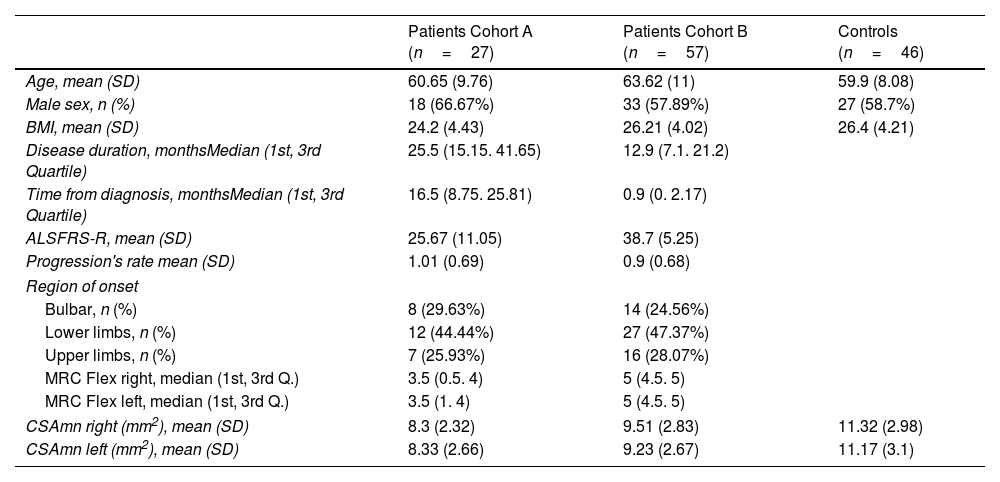The width and height of the screenshot is (1000, 482).
Task: Click the CSAmn left row label
Action: pos(122,450)
